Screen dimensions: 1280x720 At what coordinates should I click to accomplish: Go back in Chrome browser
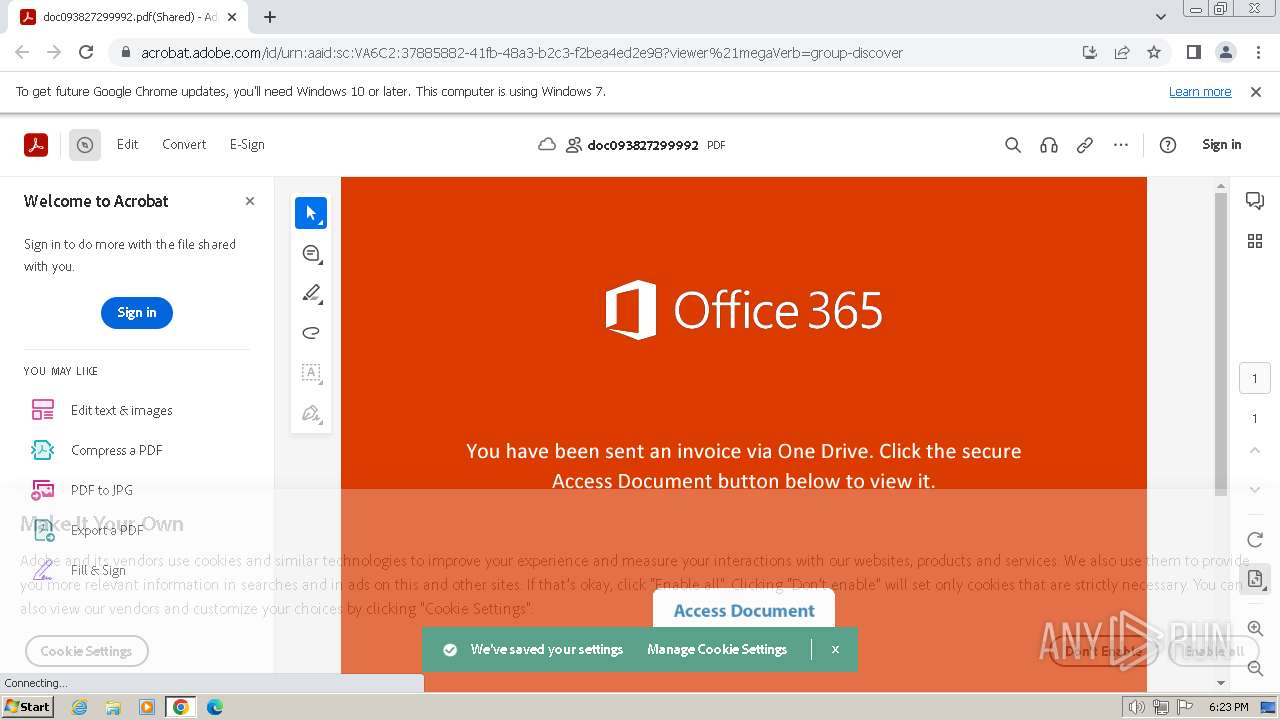coord(22,52)
